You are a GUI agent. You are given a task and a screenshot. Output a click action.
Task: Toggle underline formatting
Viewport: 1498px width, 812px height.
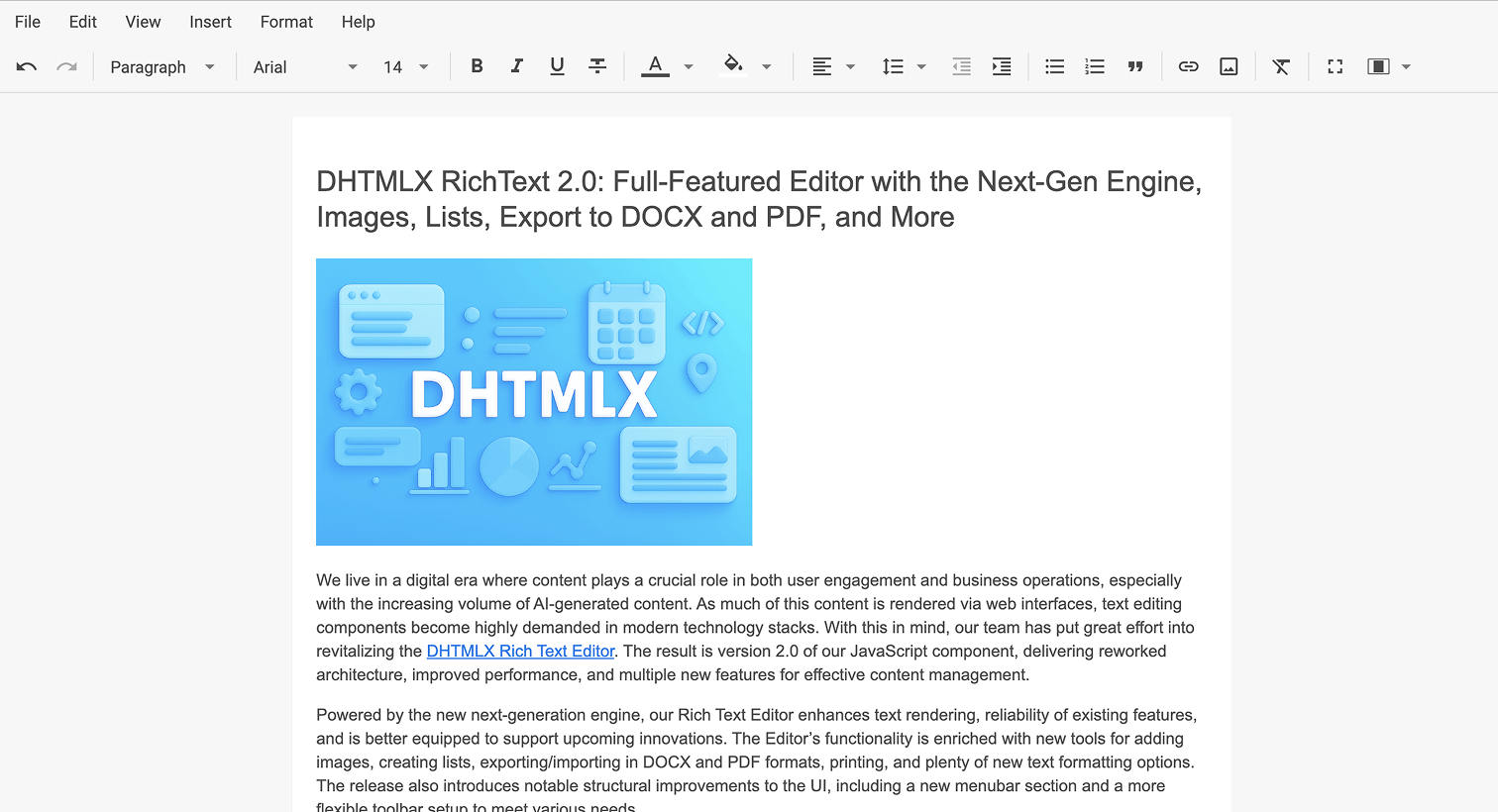pos(557,66)
